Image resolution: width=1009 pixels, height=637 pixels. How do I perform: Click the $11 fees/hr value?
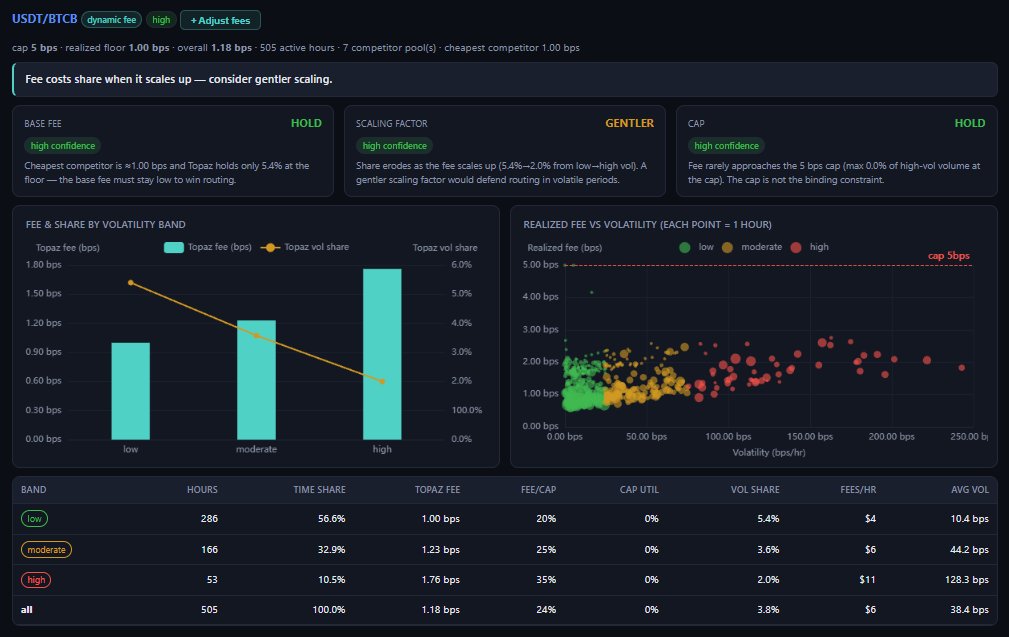point(867,580)
